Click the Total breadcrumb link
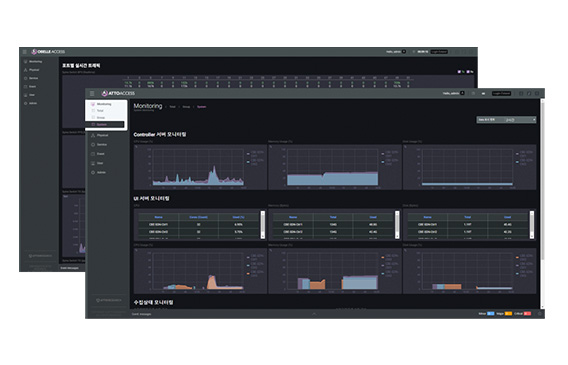 coord(173,107)
